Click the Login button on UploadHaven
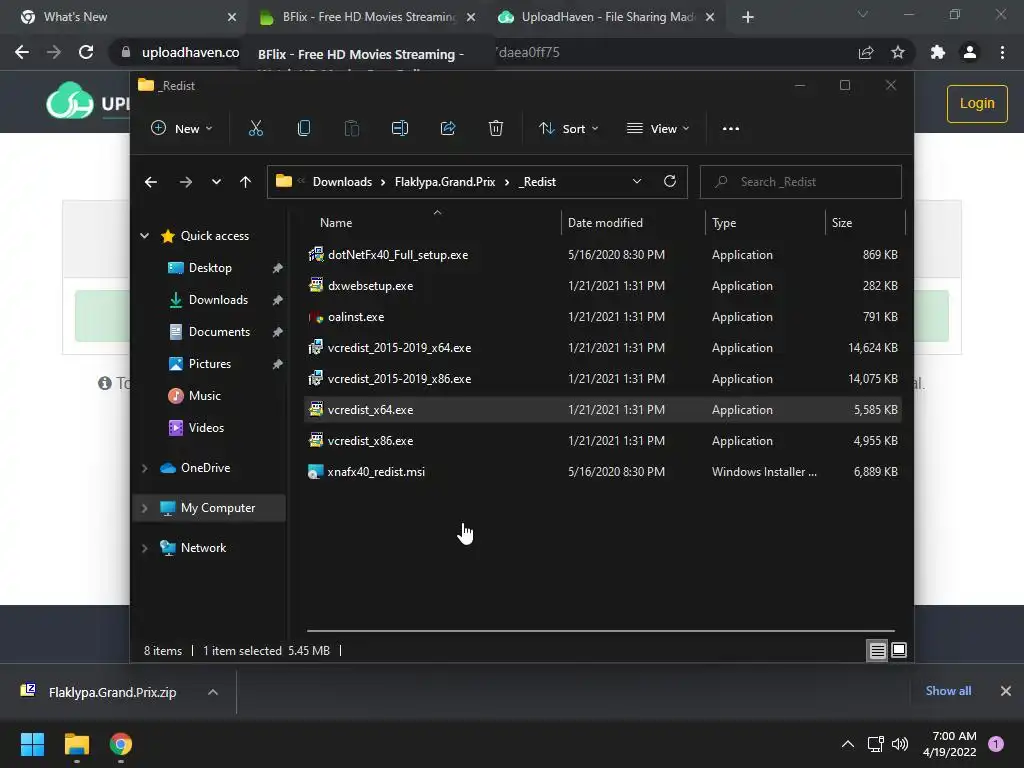Screen dimensions: 1024x768 [x=977, y=103]
